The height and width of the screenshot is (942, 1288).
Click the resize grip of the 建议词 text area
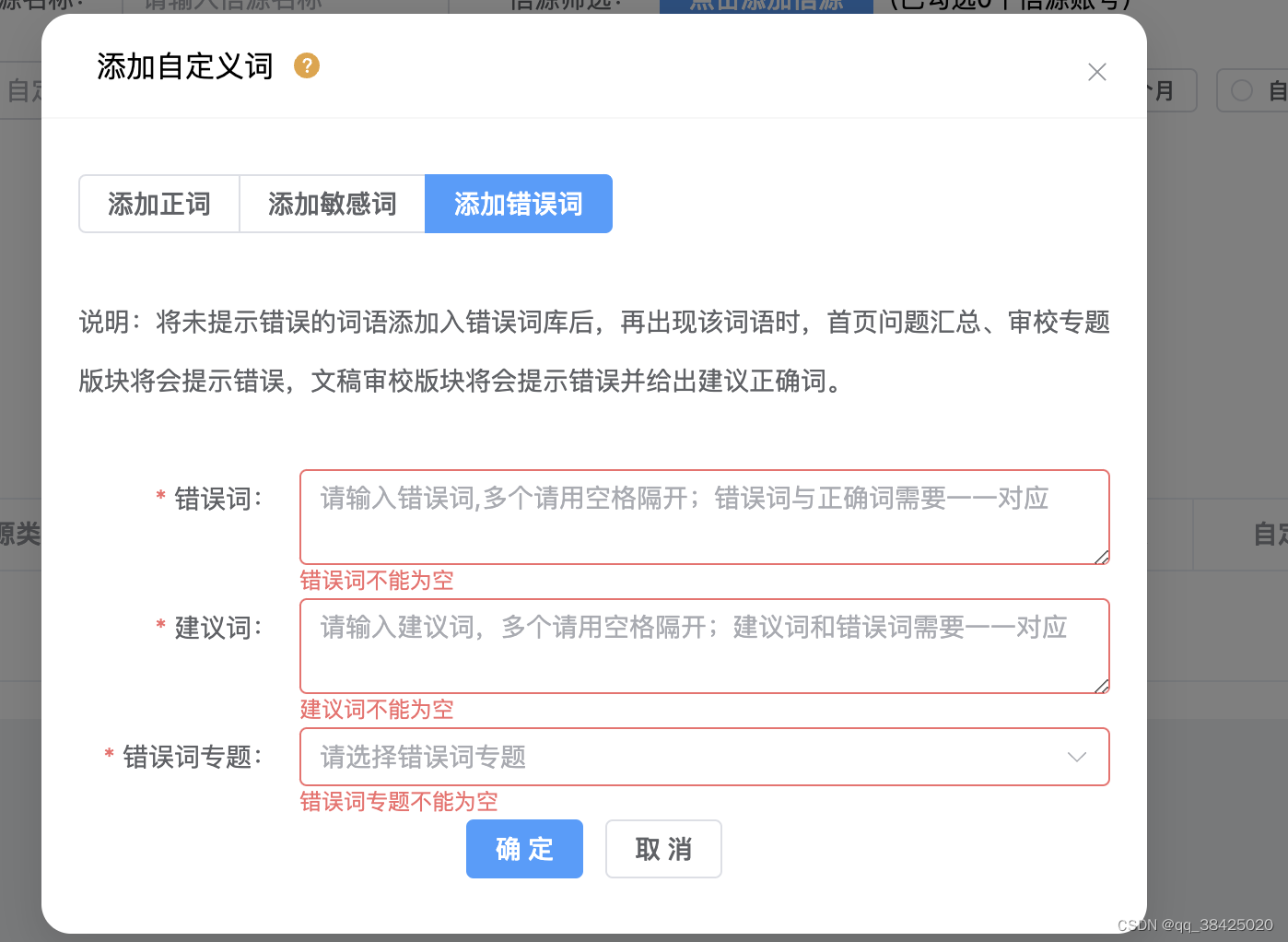pos(1102,685)
